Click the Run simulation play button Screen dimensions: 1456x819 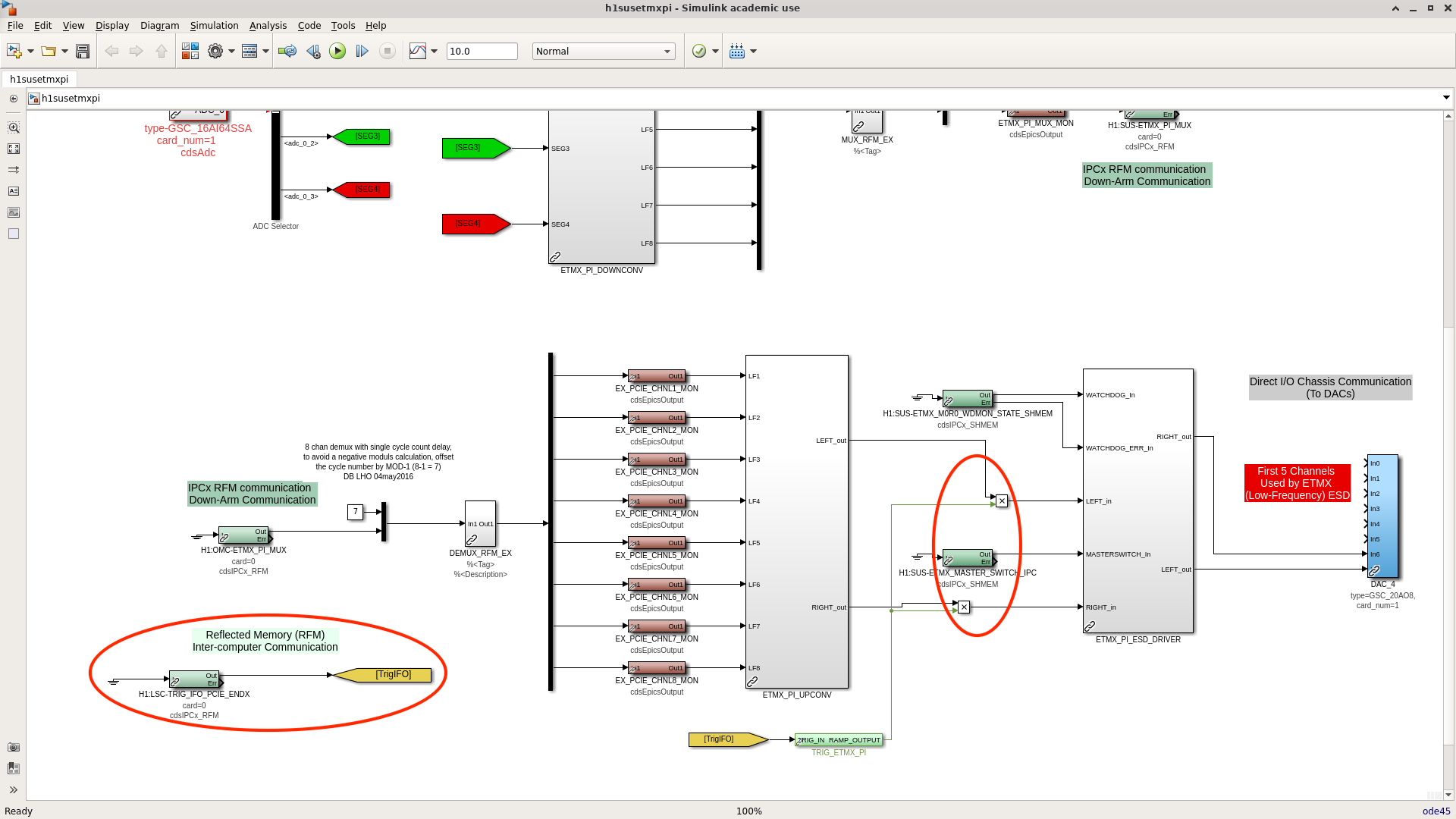(x=337, y=51)
